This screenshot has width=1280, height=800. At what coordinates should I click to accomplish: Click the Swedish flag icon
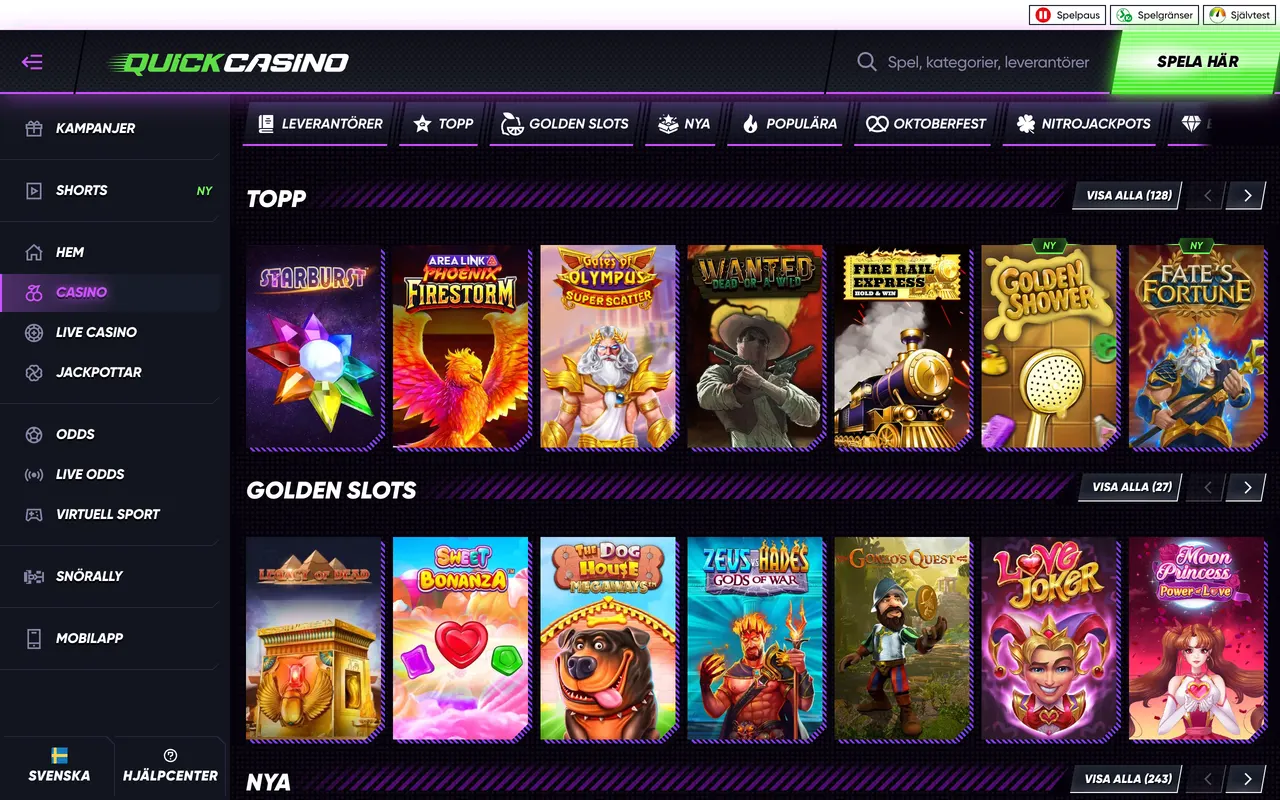point(59,756)
